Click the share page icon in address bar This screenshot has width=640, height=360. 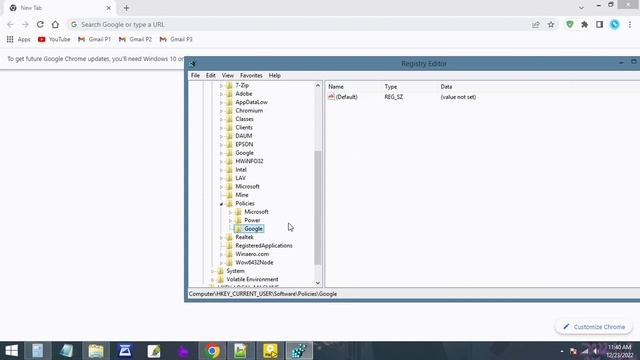tap(536, 24)
